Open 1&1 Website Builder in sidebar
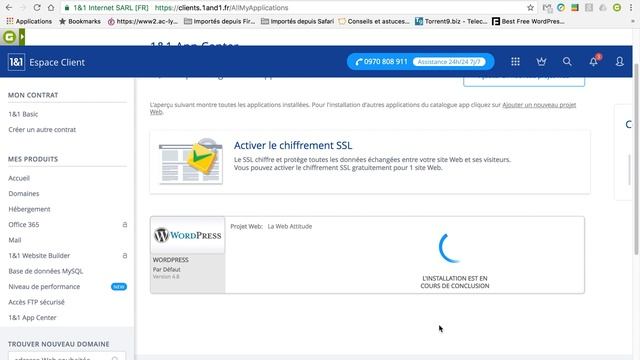 pyautogui.click(x=39, y=256)
